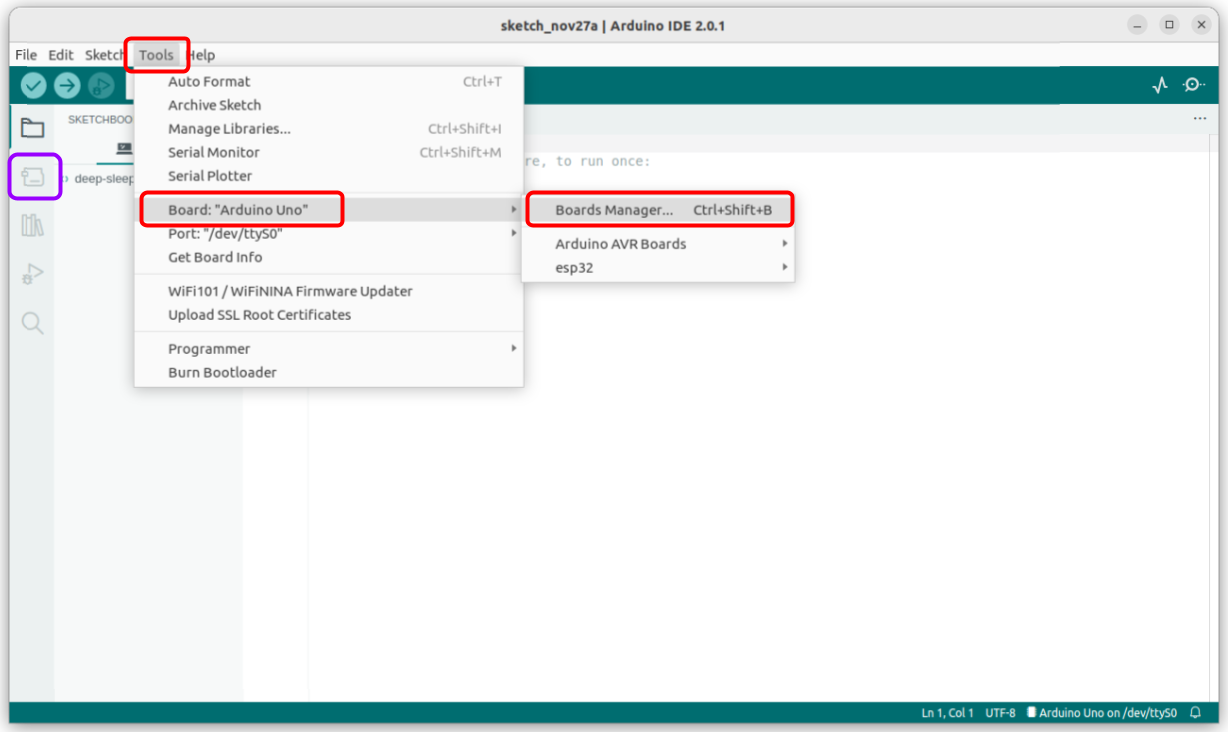Select Serial Monitor from Tools menu

click(211, 152)
